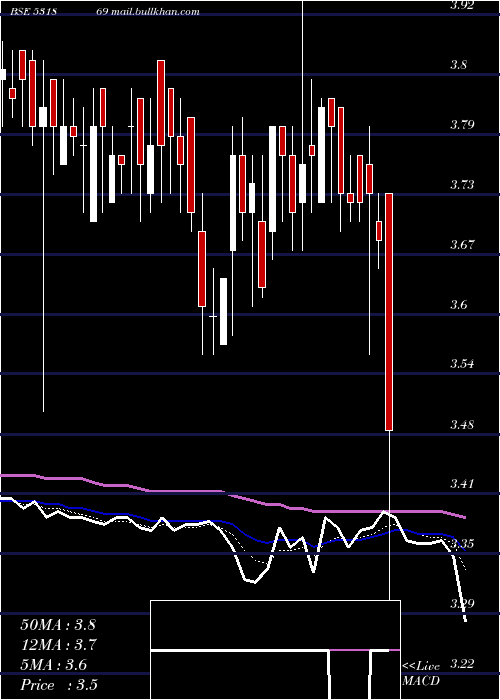The width and height of the screenshot is (500, 700).
Task: Click the 3.8 price axis label
Action: click(x=458, y=65)
